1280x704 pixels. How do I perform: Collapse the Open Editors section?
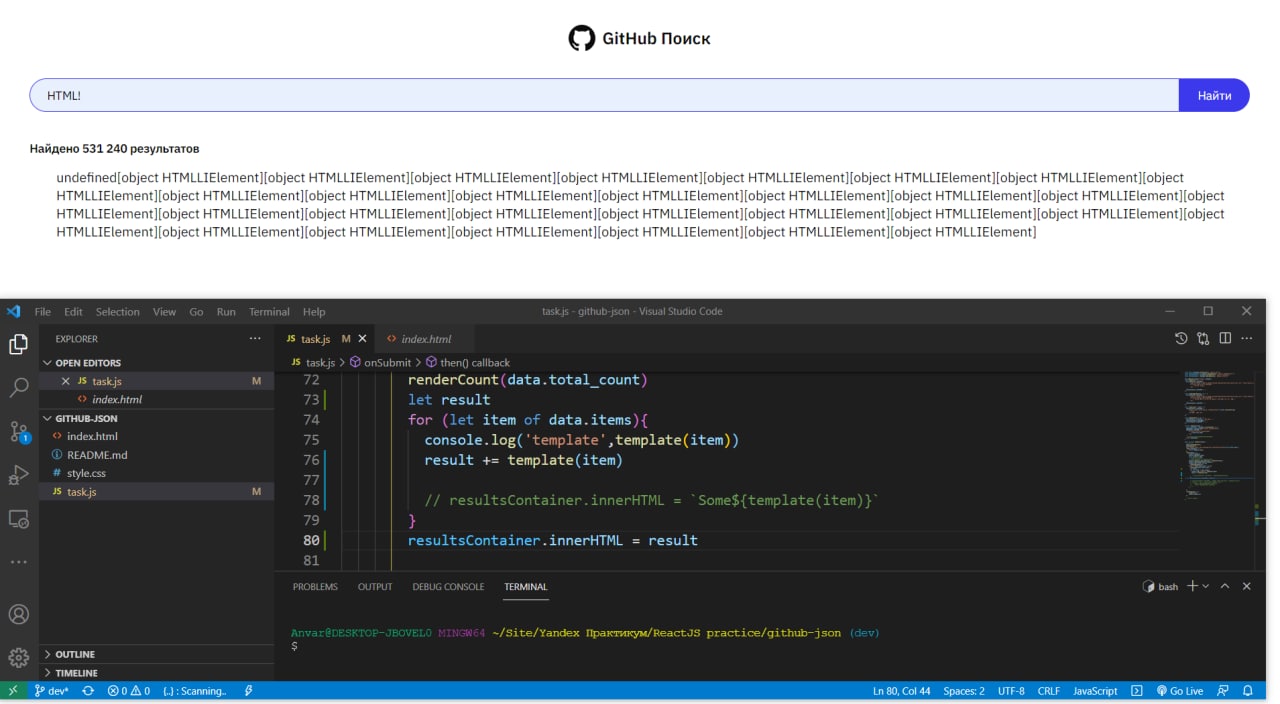pyautogui.click(x=156, y=363)
